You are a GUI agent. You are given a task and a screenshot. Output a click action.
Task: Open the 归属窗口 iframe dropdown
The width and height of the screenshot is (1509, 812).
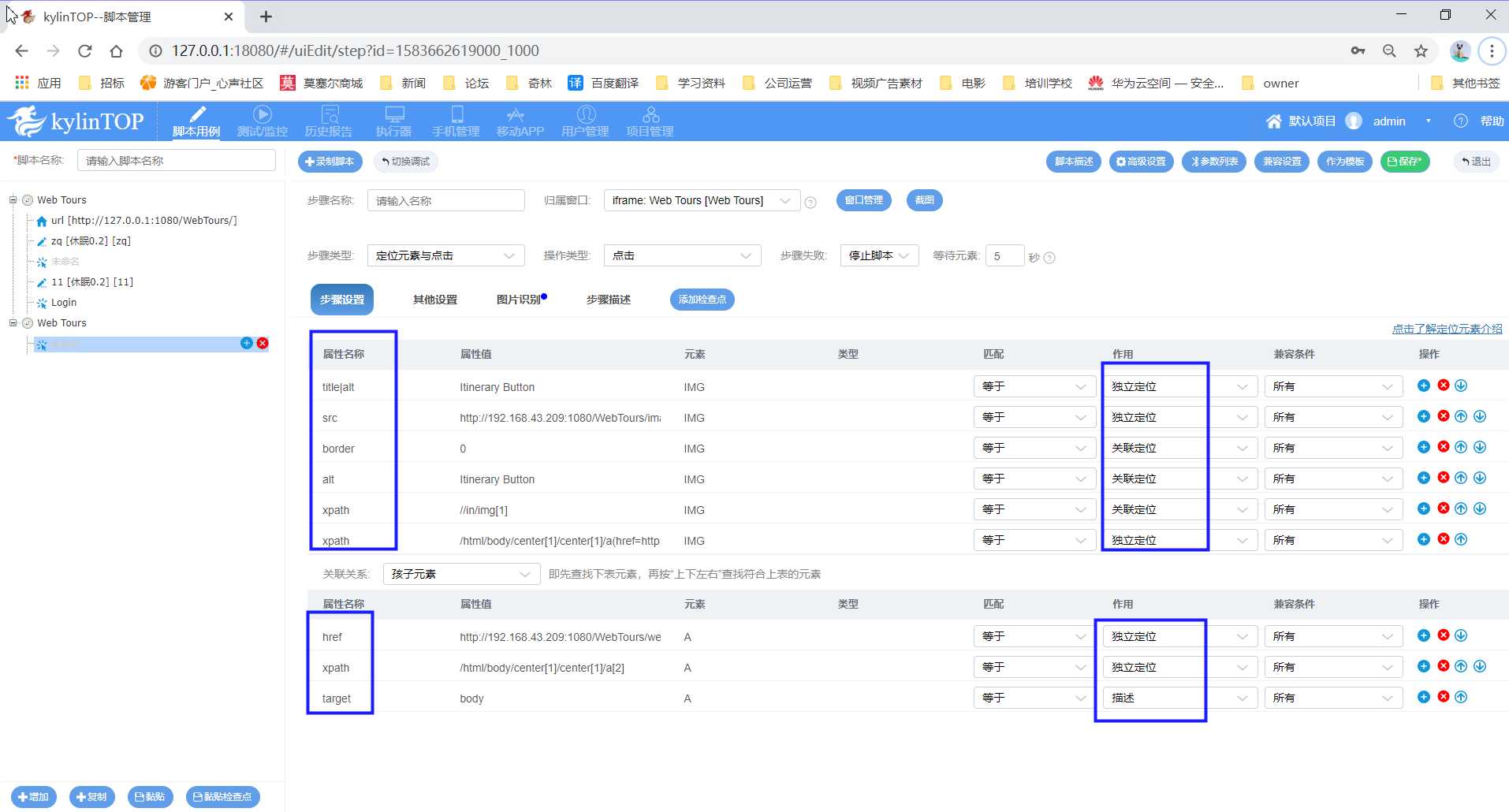point(702,200)
